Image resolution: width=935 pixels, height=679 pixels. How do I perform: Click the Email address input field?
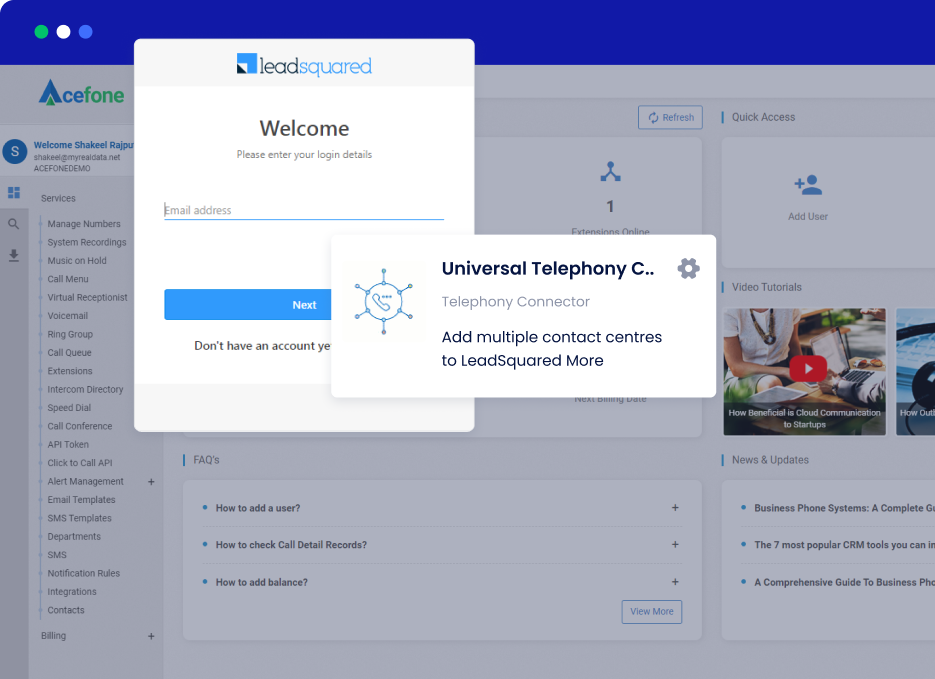pos(304,210)
